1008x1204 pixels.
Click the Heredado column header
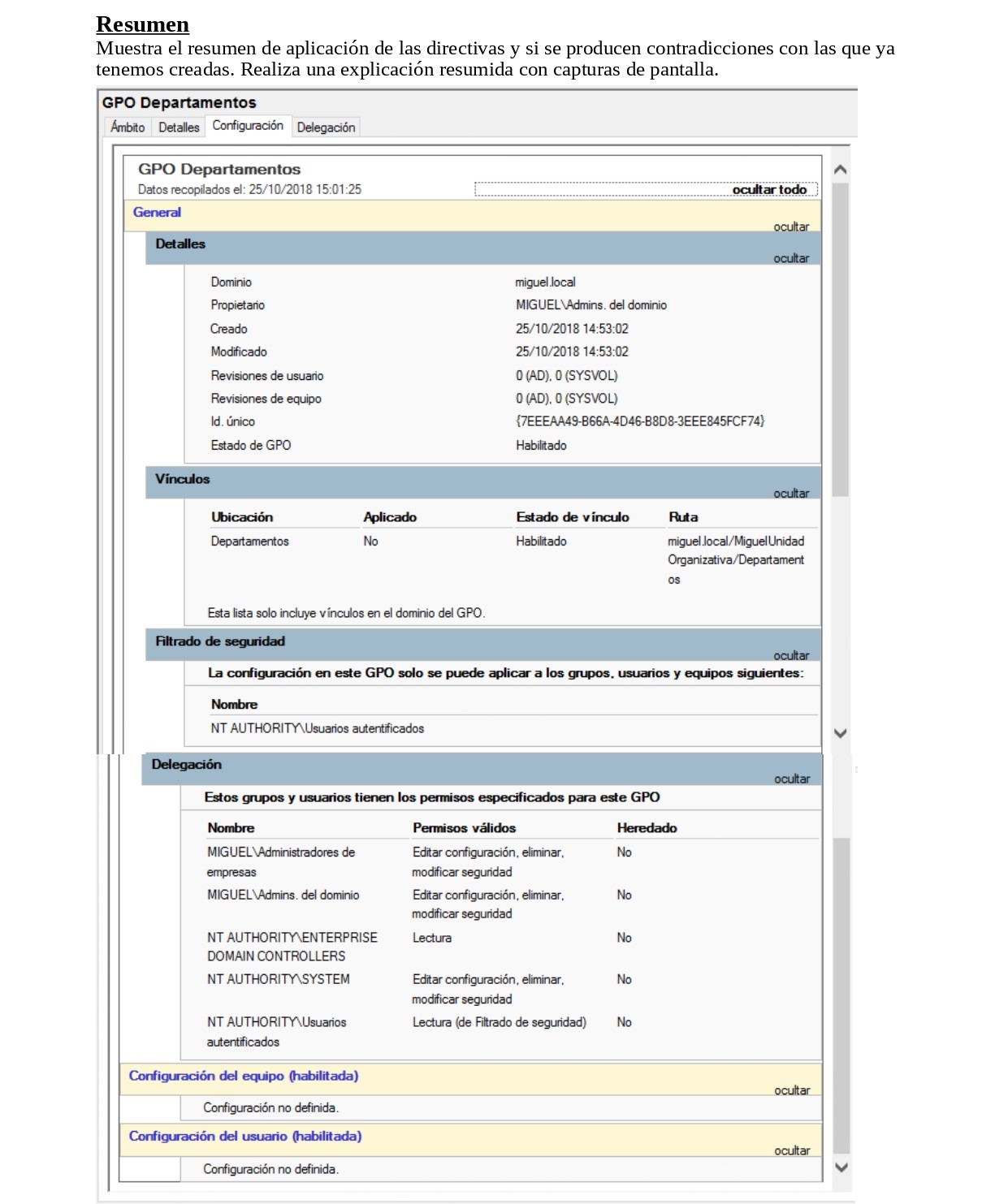pos(647,828)
